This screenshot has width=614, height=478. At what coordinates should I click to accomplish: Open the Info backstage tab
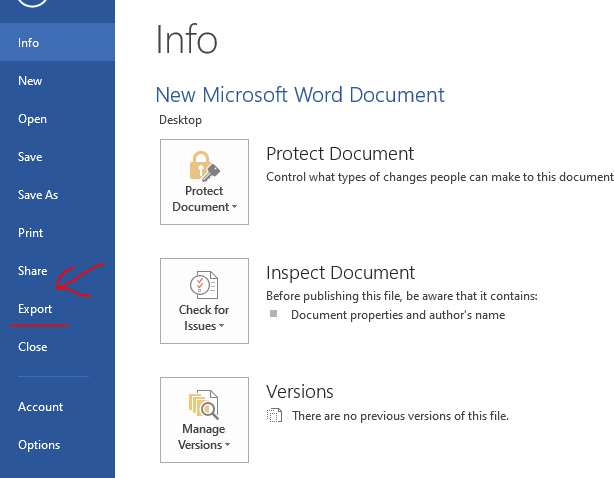pos(57,42)
